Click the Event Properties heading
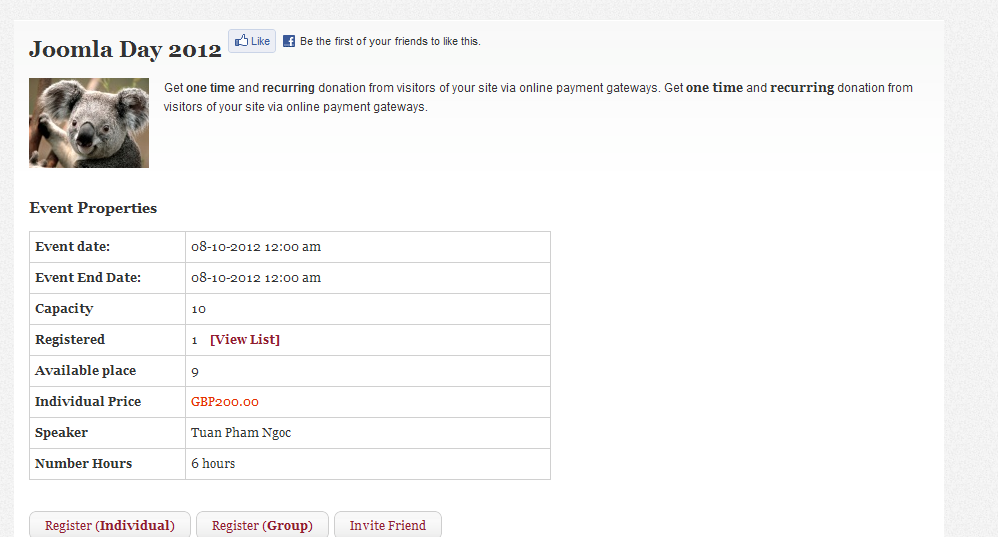The width and height of the screenshot is (998, 537). point(93,208)
